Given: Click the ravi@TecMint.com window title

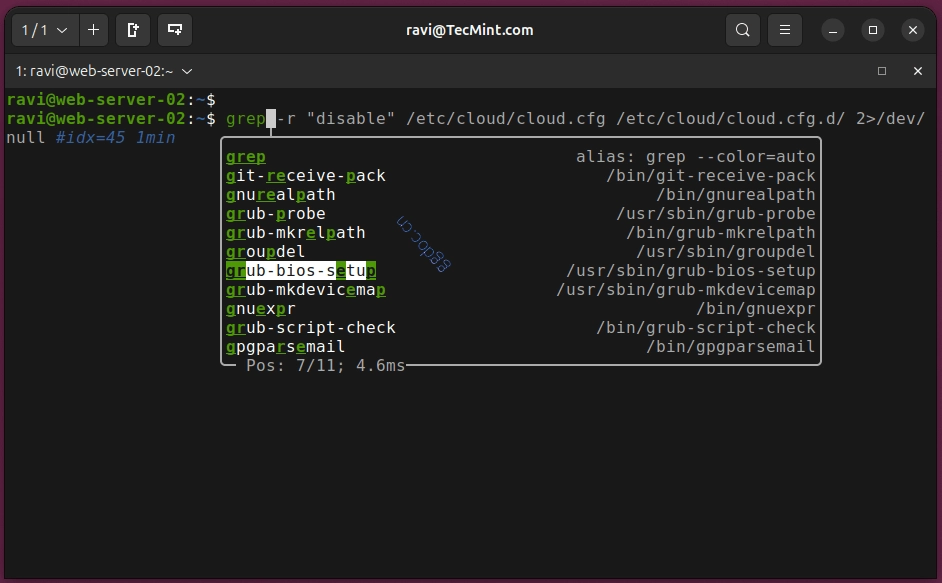Looking at the screenshot, I should click(470, 30).
